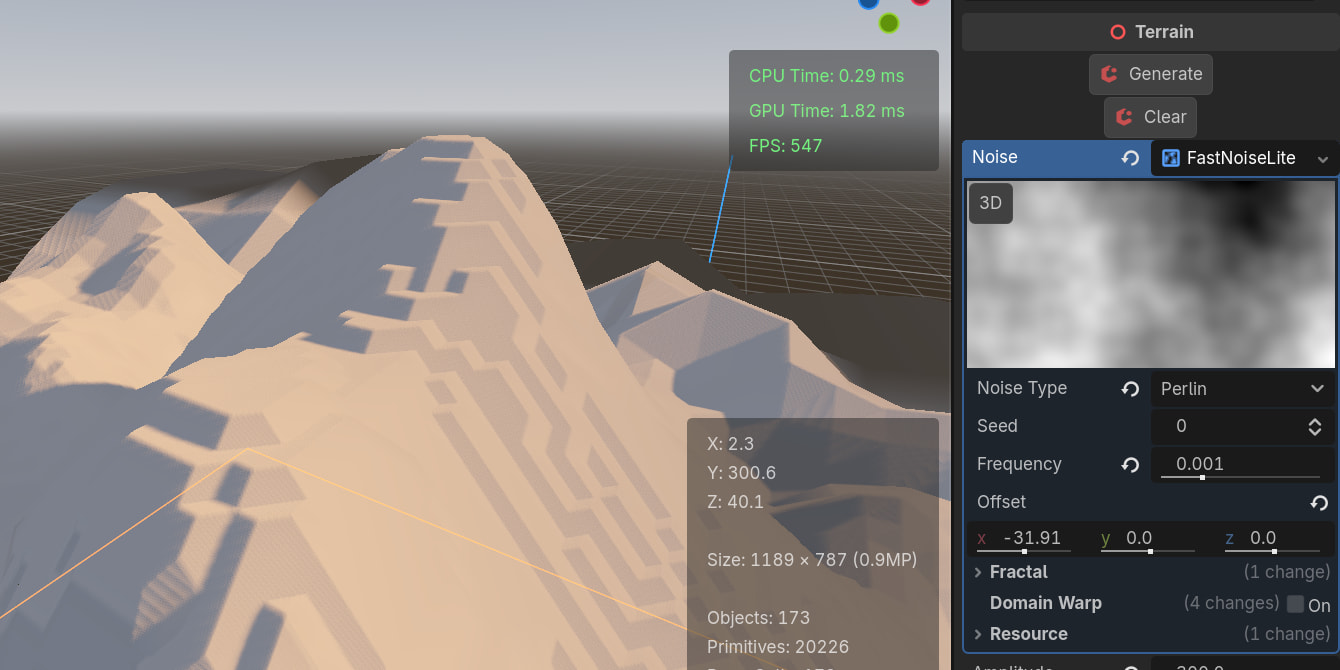Click the Noise property revert icon
The width and height of the screenshot is (1340, 670).
(x=1130, y=158)
